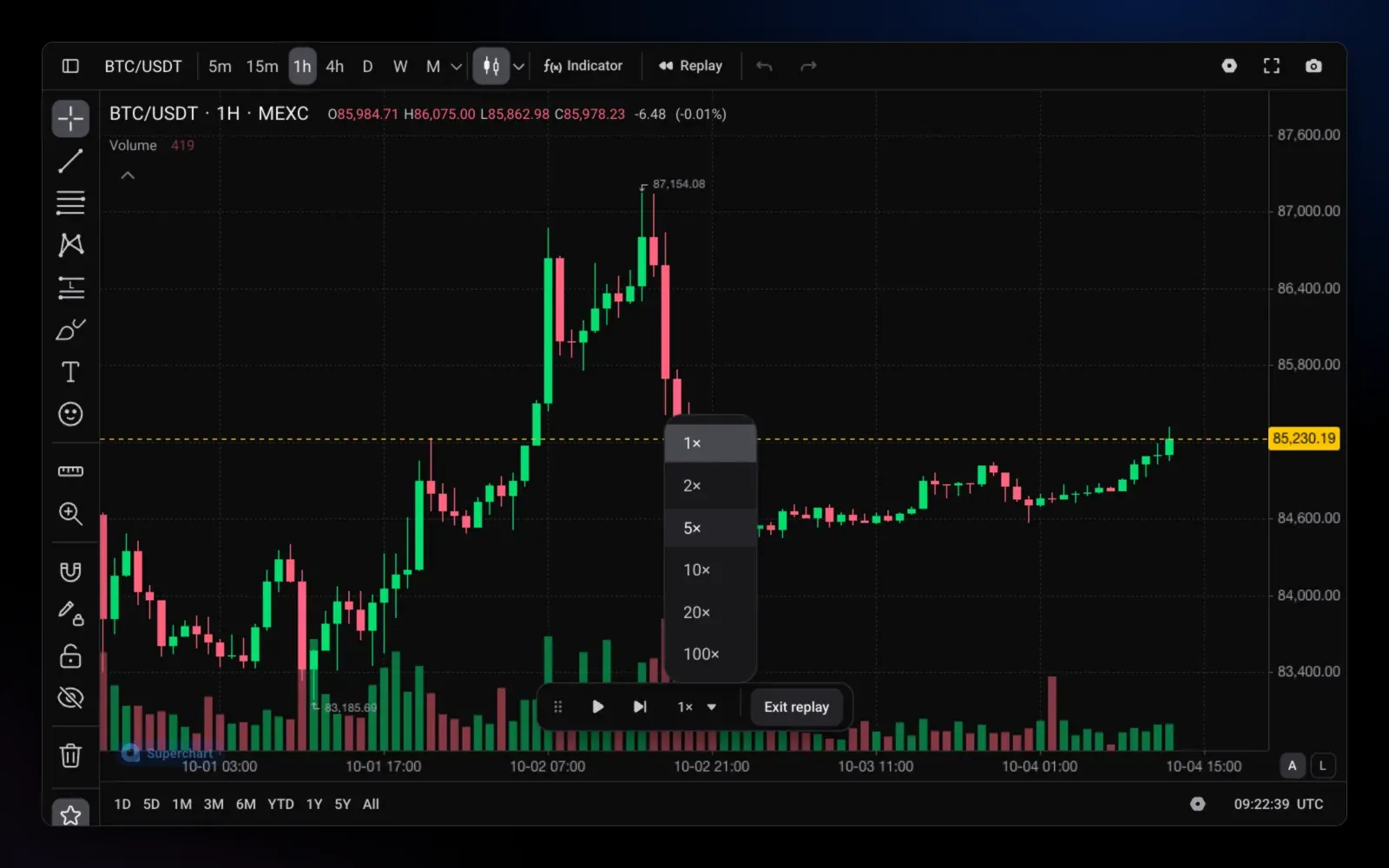Open the Indicator menu
1389x868 pixels.
[583, 66]
